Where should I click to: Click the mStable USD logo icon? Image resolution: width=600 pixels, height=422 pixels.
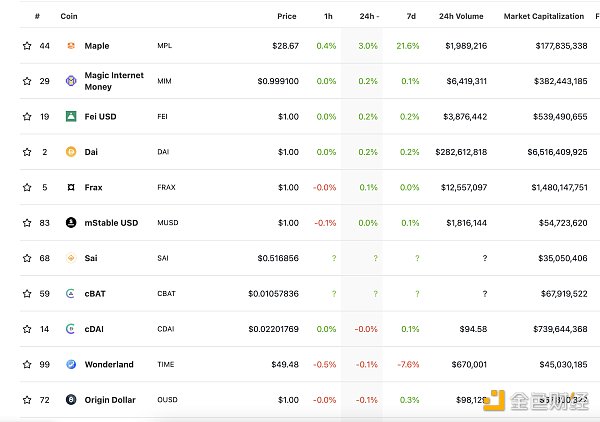point(71,223)
